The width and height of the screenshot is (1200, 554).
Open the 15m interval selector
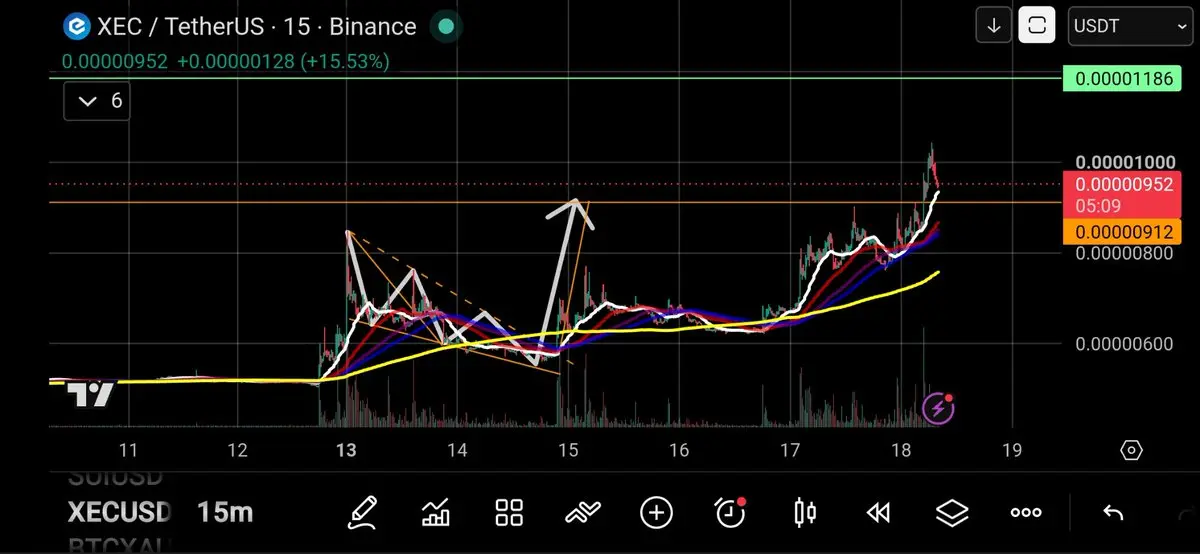pyautogui.click(x=225, y=513)
